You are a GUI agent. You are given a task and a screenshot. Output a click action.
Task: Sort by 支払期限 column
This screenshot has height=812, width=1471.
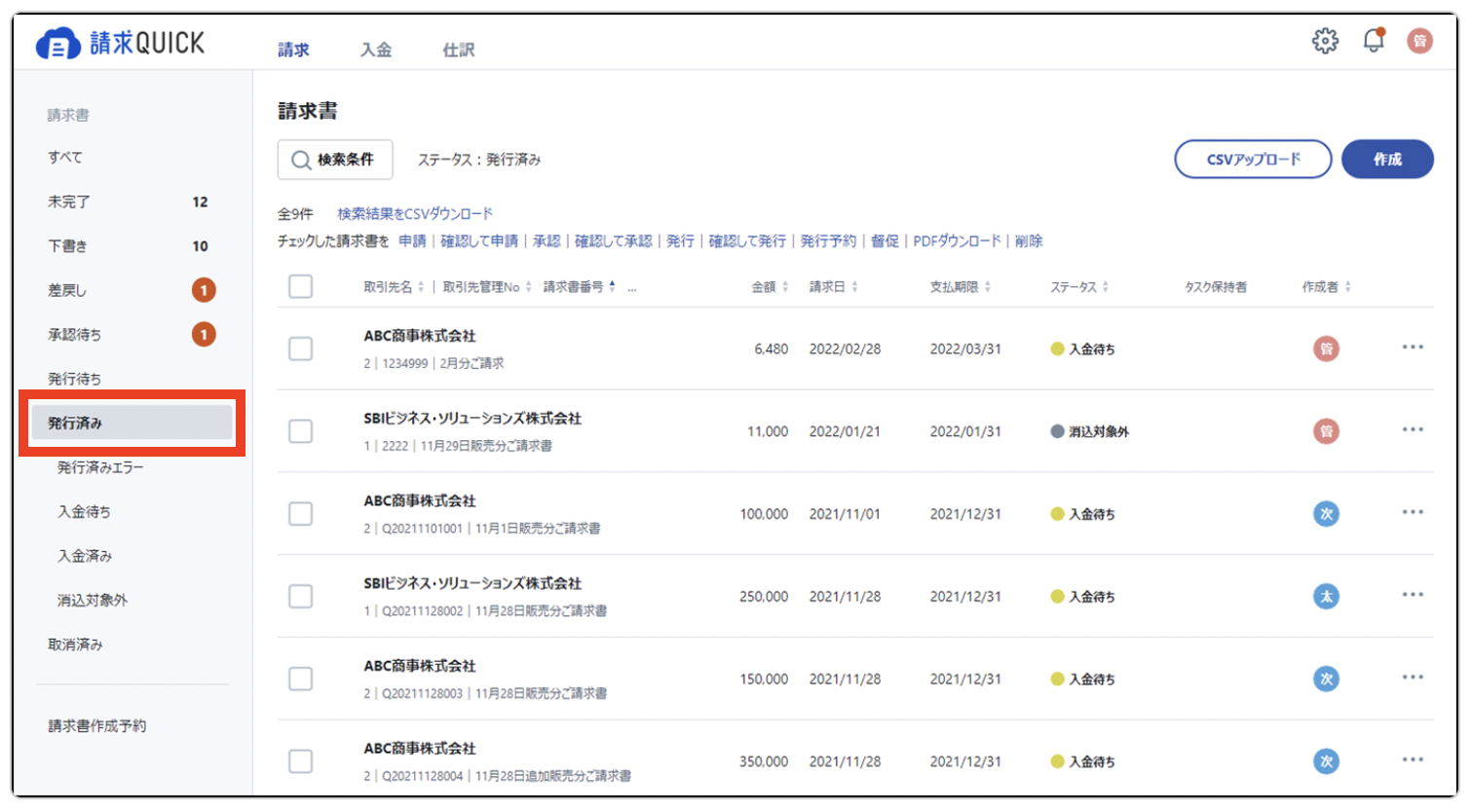[x=961, y=287]
